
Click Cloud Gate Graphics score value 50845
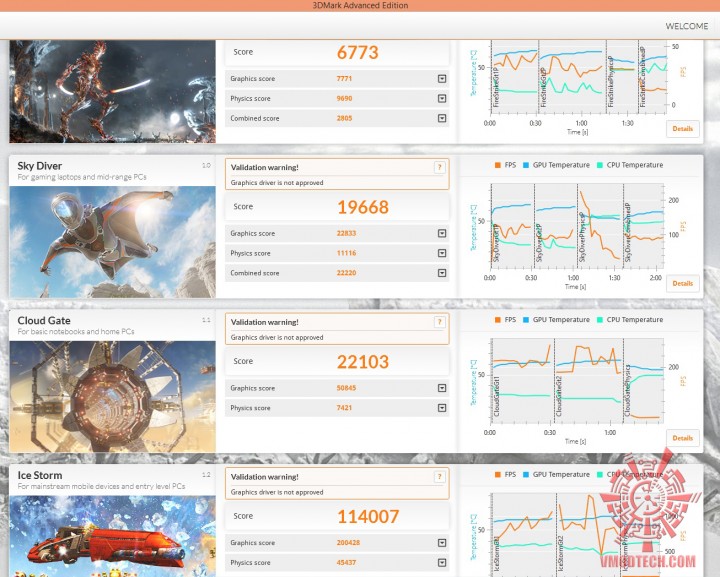(346, 388)
